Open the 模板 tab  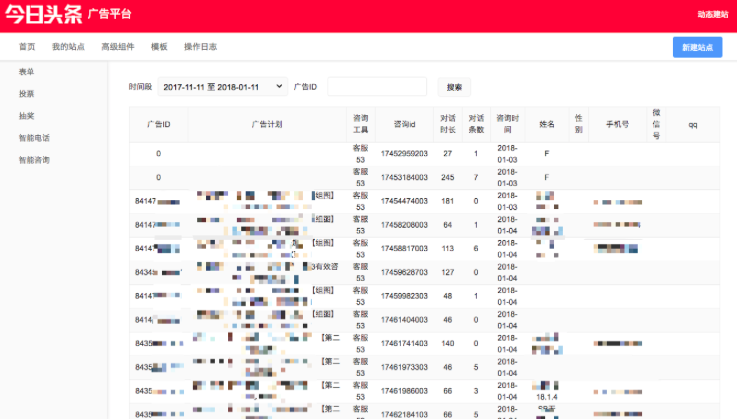(159, 47)
